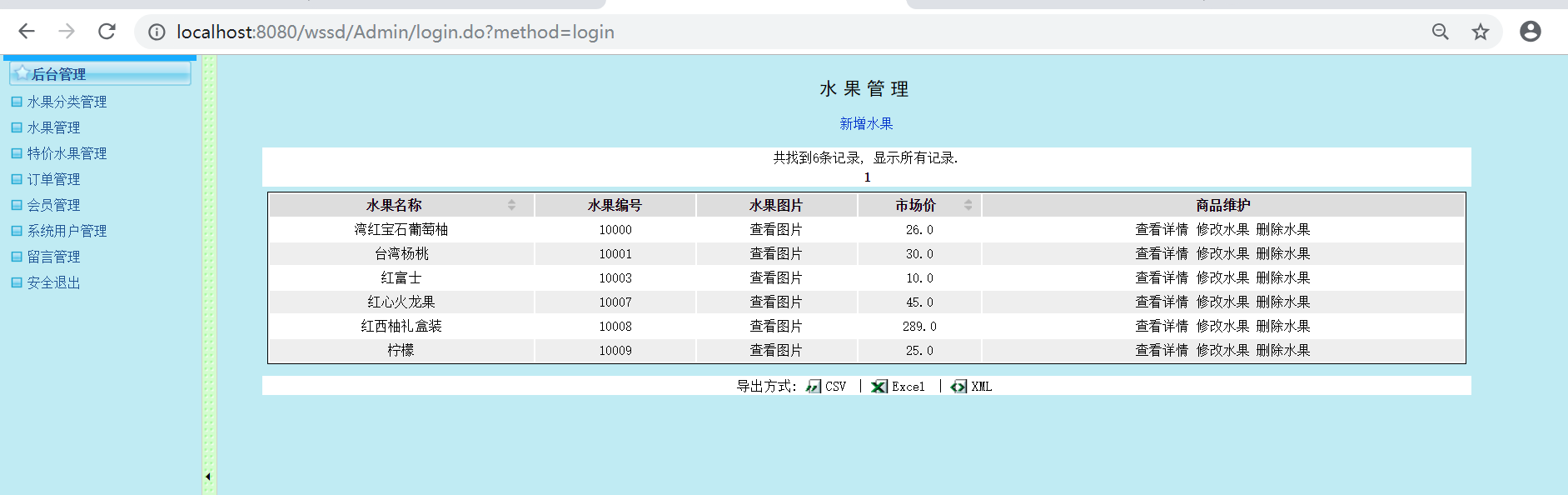
Task: Sort by the 水果名称 column arrows
Action: [x=511, y=205]
